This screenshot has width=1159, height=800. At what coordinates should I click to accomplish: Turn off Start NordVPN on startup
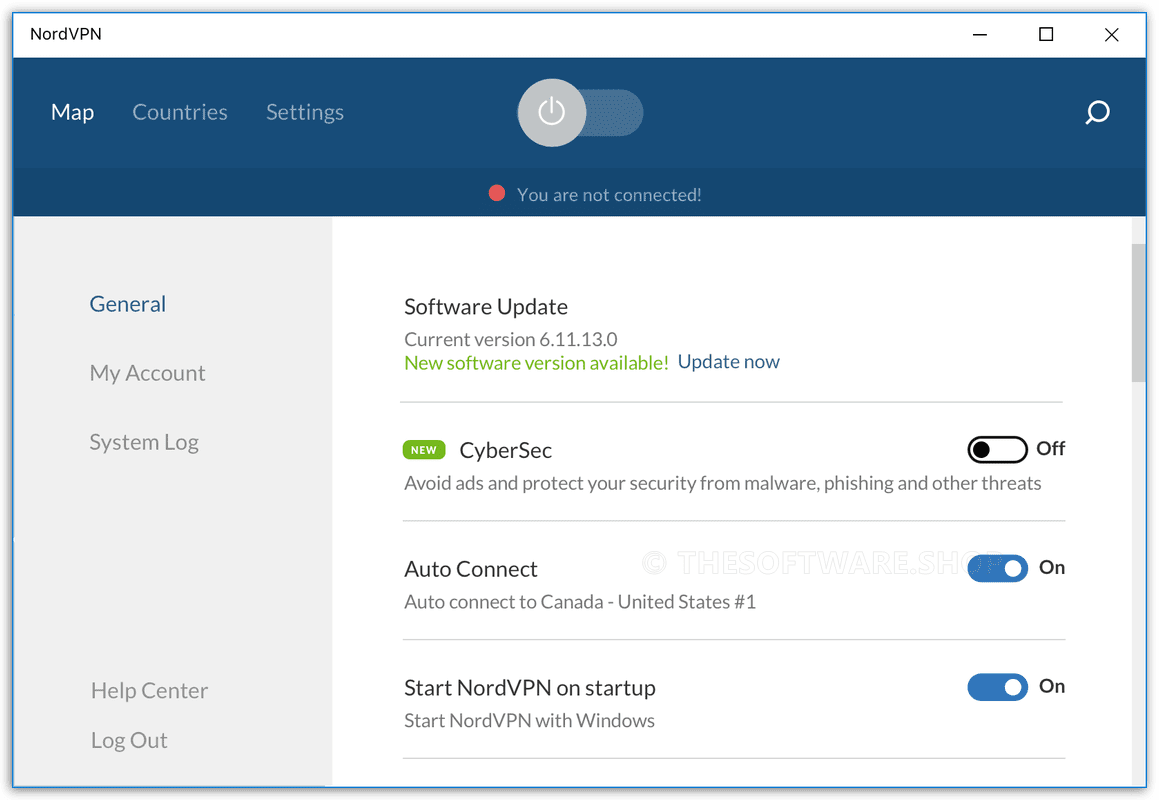(x=997, y=687)
